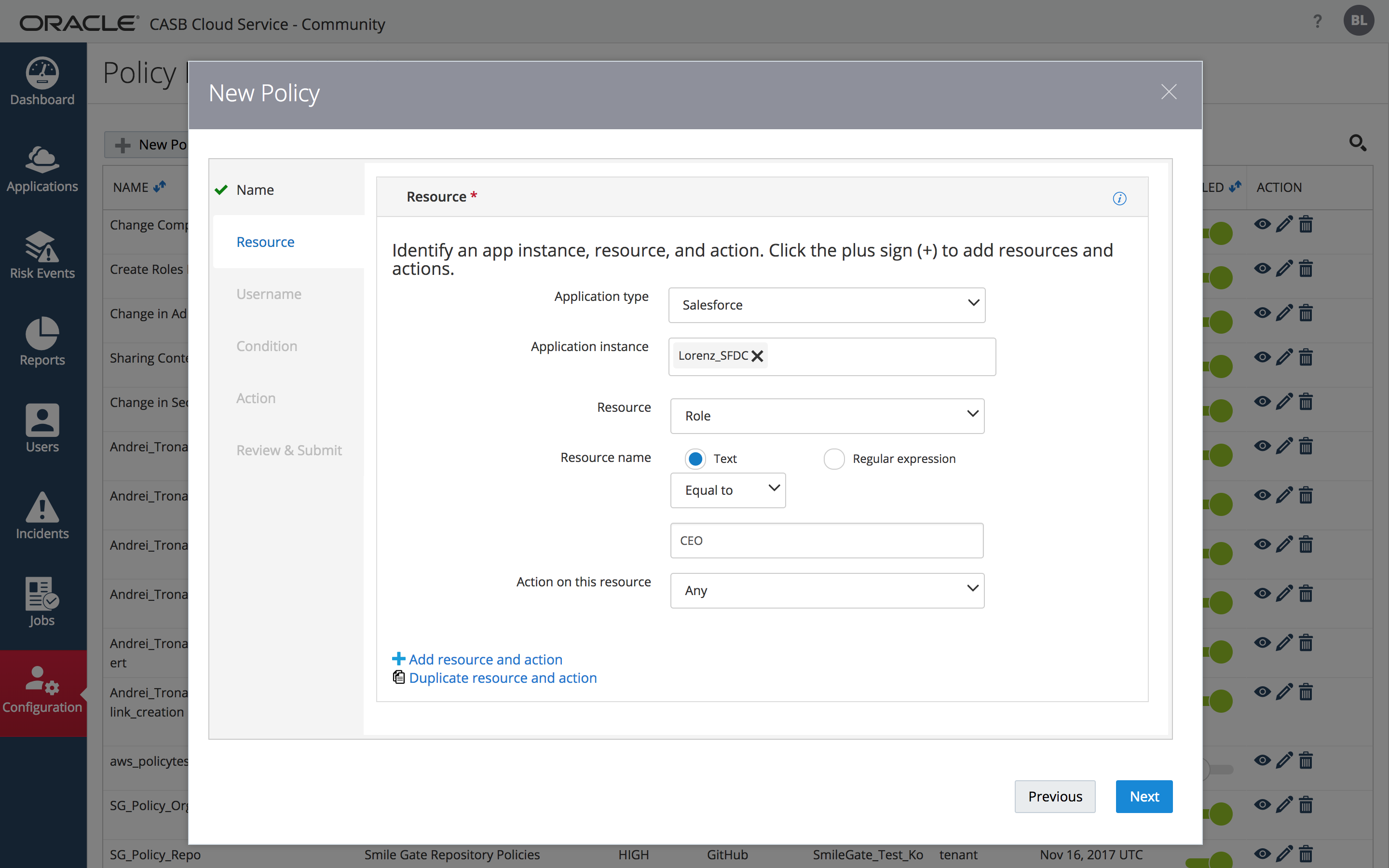This screenshot has width=1389, height=868.
Task: View the Sharing Conte policy via eye icon
Action: click(1262, 357)
